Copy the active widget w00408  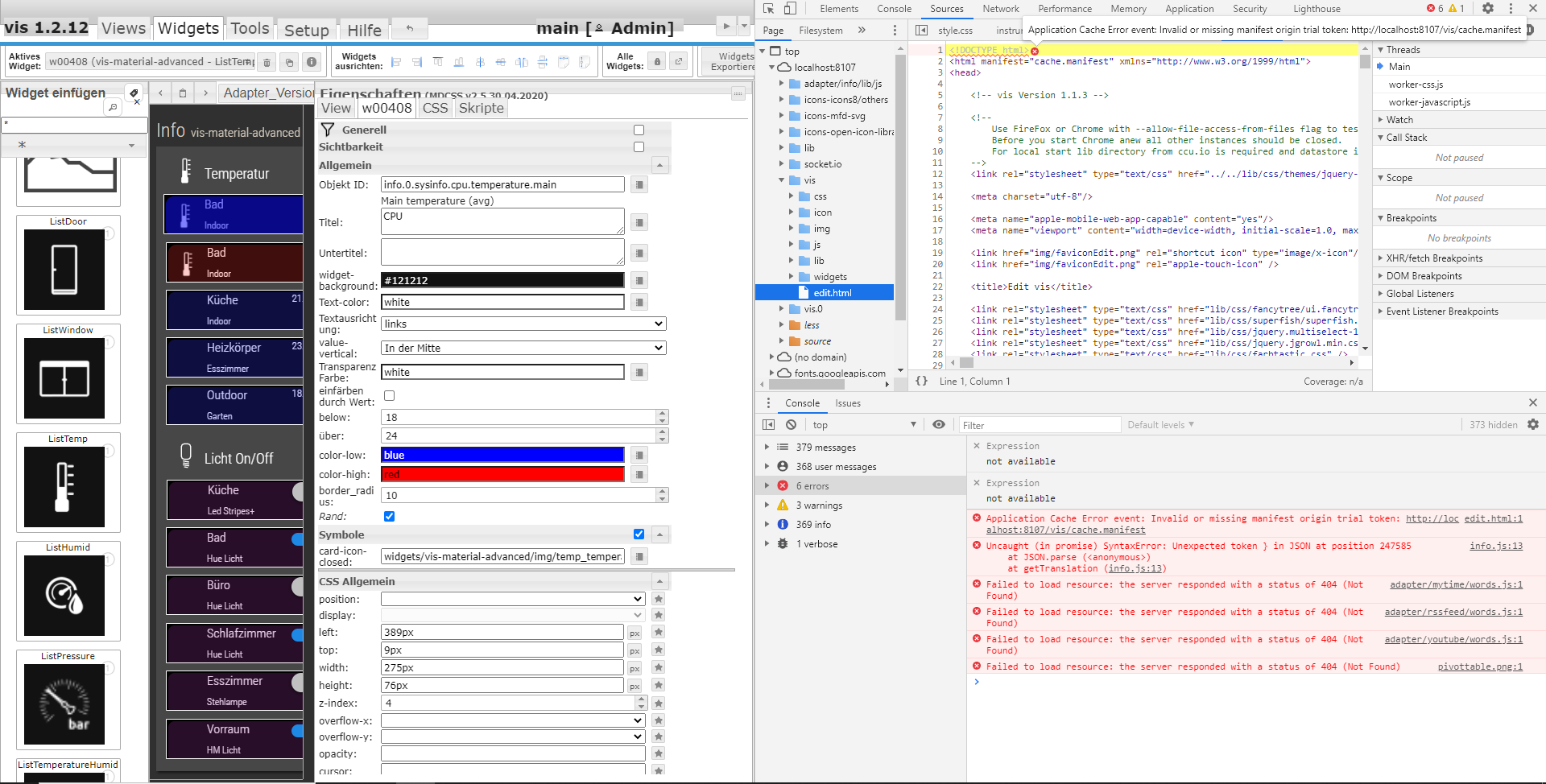click(290, 62)
